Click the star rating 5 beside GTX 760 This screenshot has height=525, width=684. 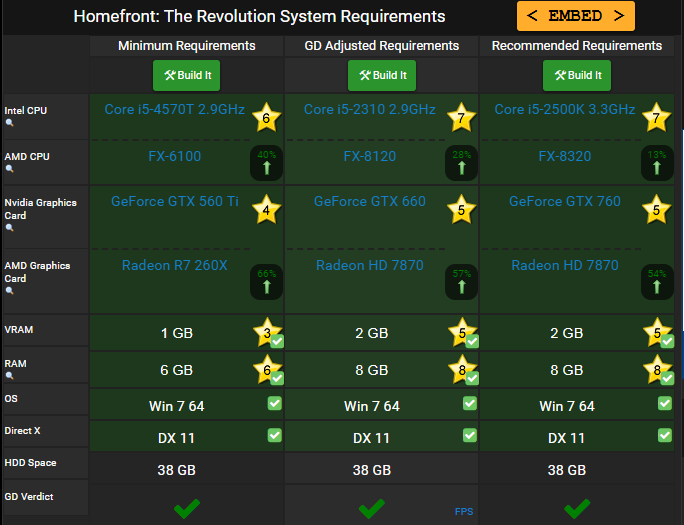point(656,209)
